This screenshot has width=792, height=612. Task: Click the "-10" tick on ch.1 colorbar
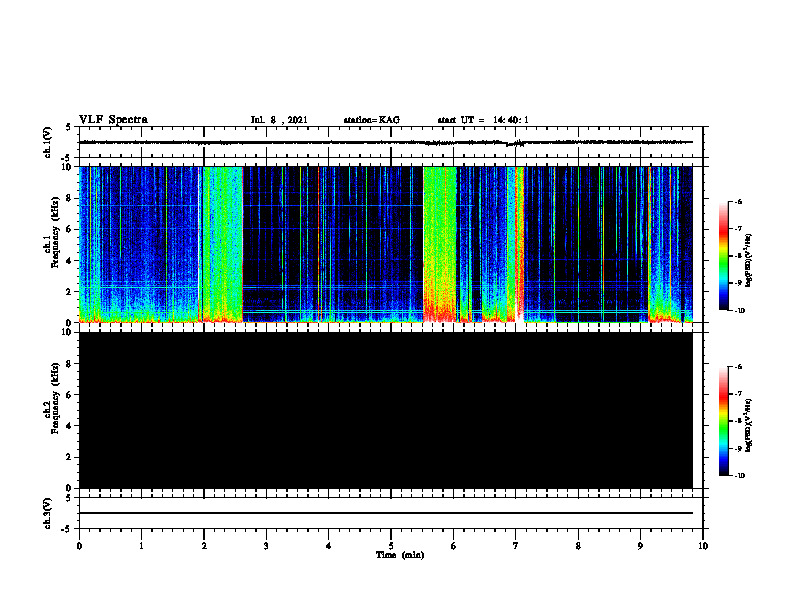(x=739, y=311)
